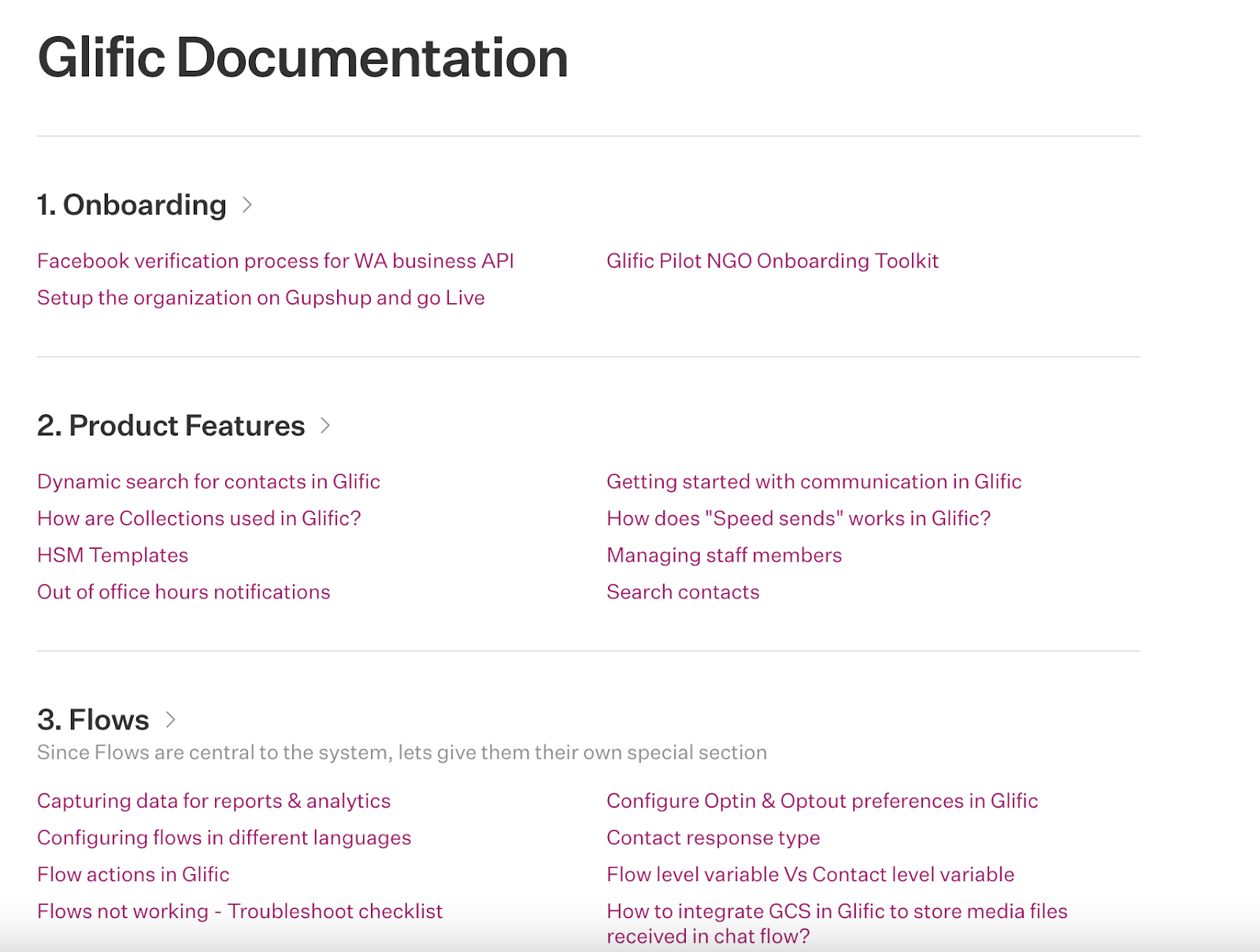This screenshot has height=952, width=1260.
Task: Open Glific Pilot NGO Onboarding Toolkit article
Action: 773,261
